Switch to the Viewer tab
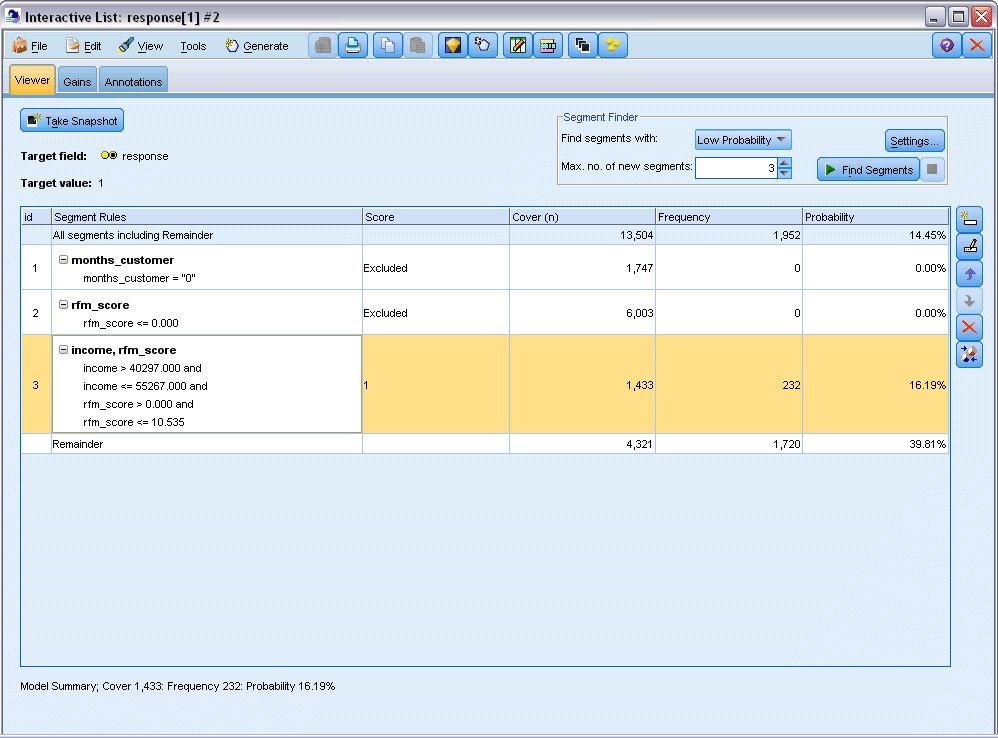 [32, 80]
